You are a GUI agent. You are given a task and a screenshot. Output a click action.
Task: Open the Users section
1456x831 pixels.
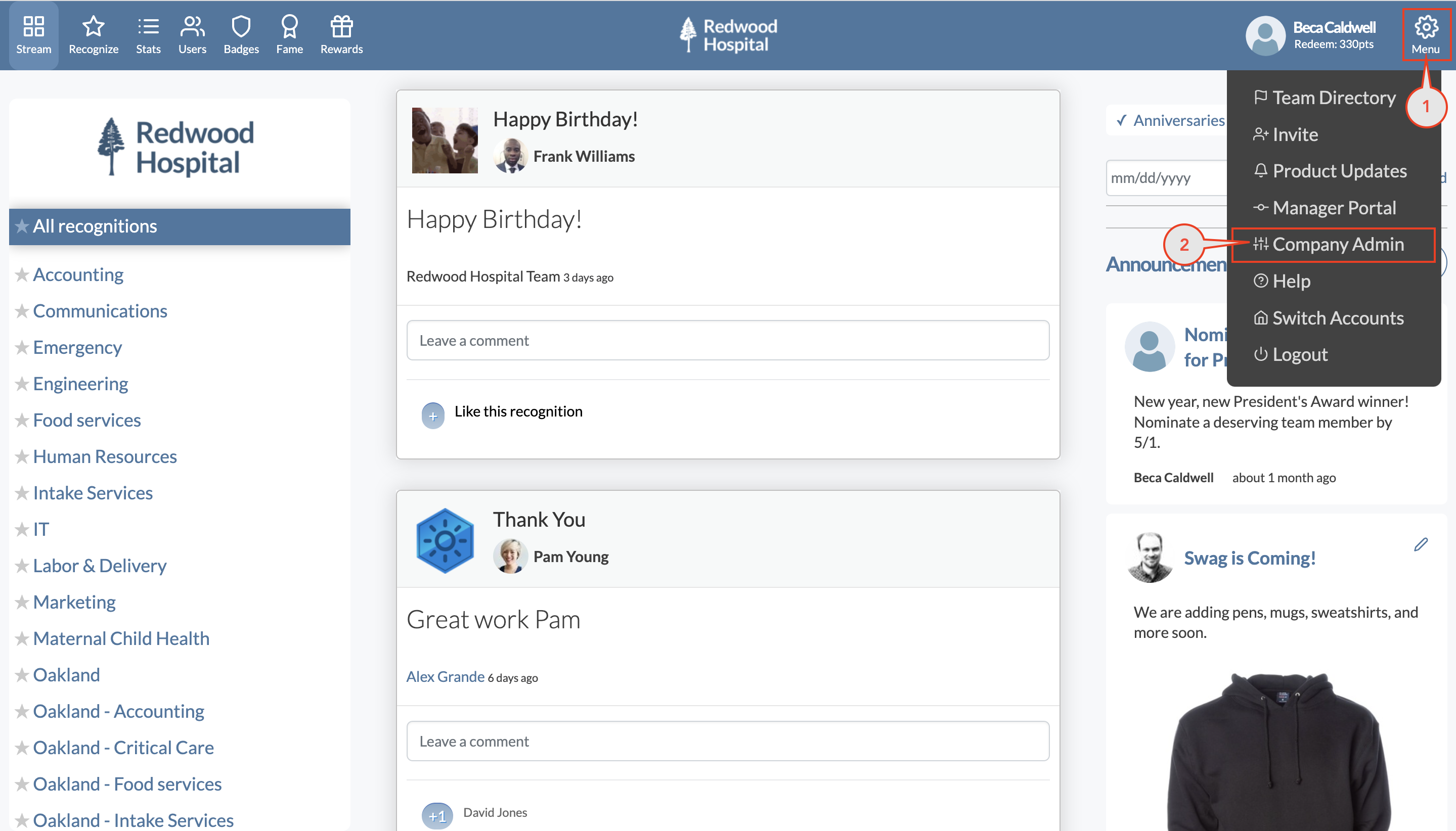click(192, 34)
